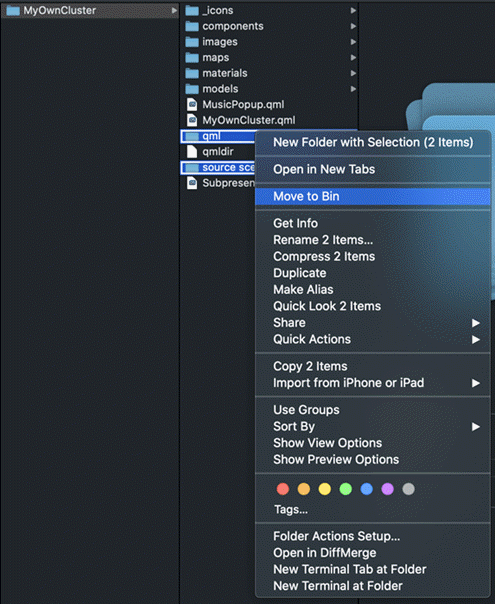Apply the gray tag color
This screenshot has height=604, width=495.
coord(408,489)
